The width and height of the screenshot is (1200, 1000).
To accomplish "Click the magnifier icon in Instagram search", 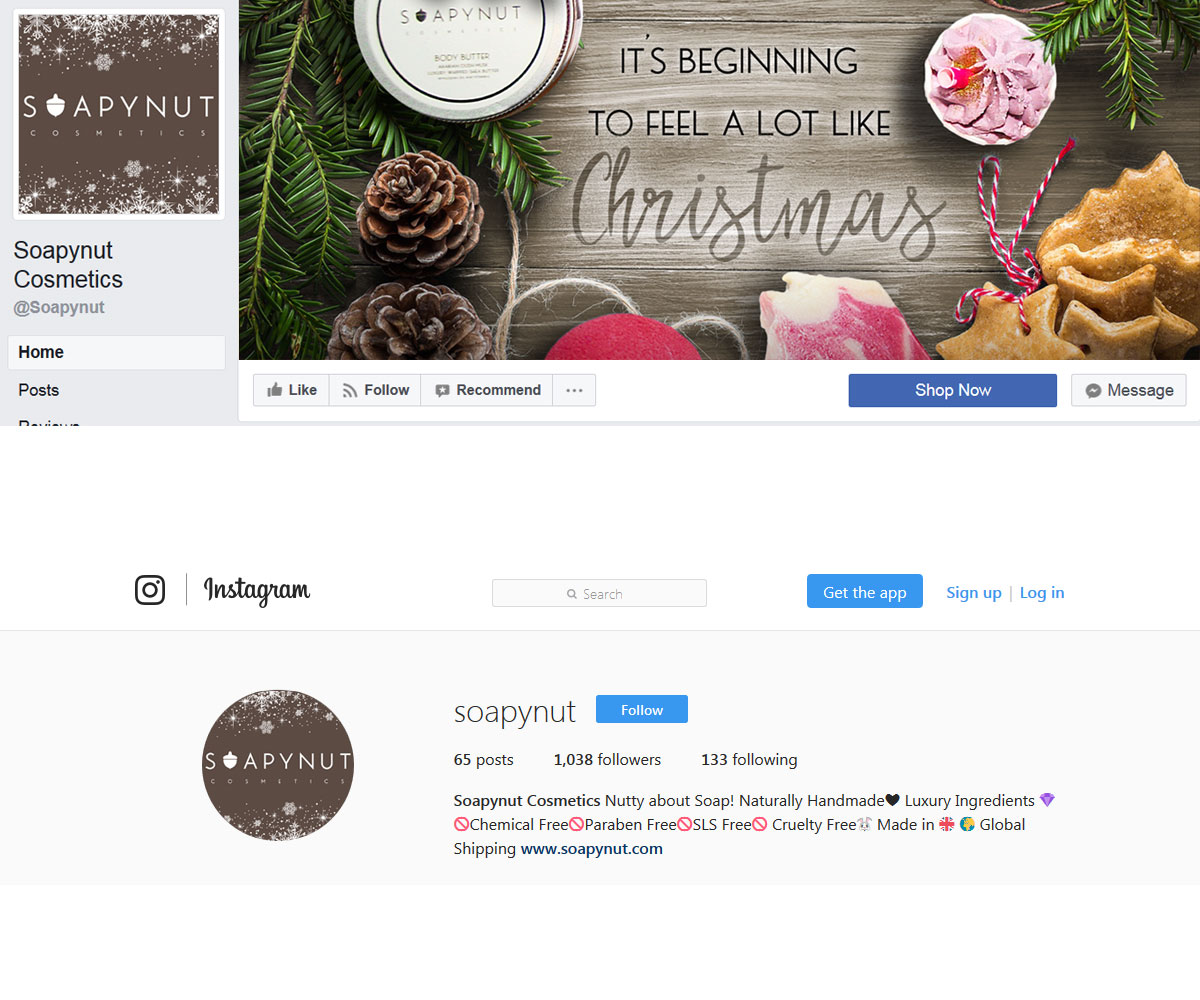I will pyautogui.click(x=572, y=594).
